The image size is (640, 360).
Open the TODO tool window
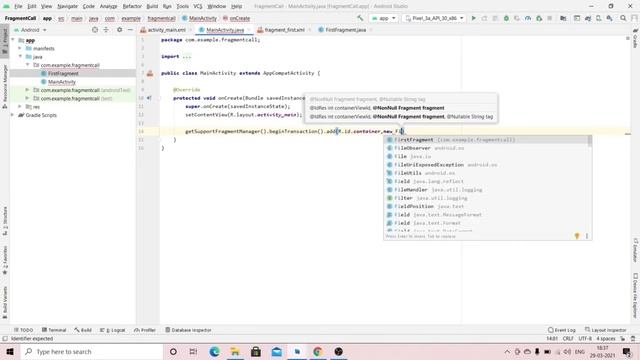pyautogui.click(x=23, y=330)
